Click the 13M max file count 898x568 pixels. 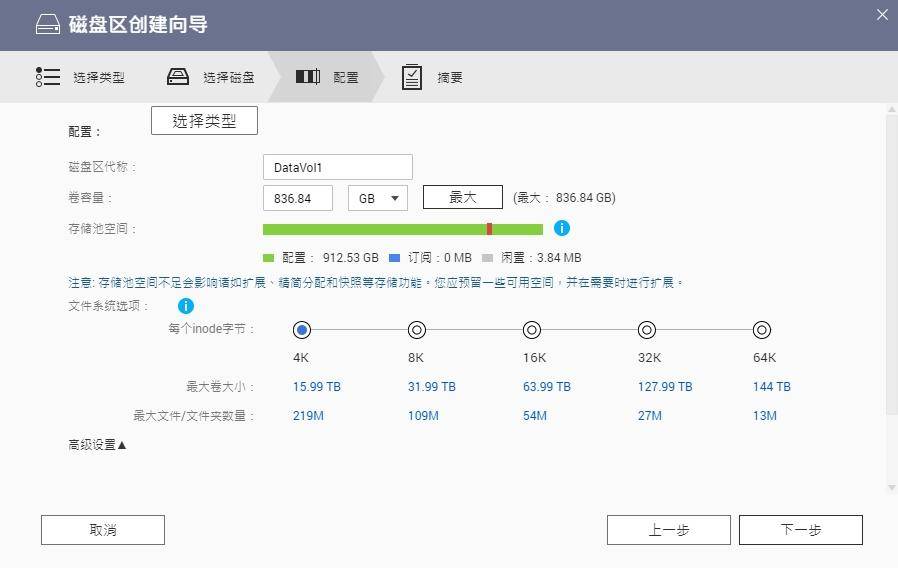(x=765, y=416)
